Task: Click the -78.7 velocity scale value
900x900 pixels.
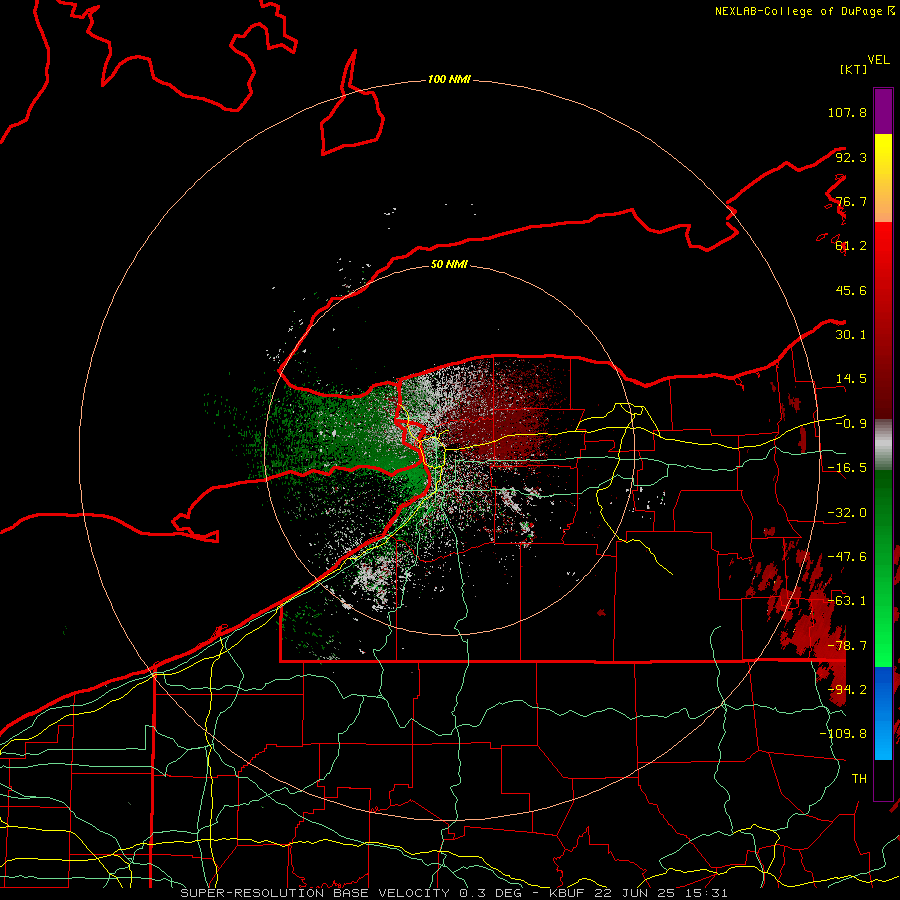Action: [847, 646]
